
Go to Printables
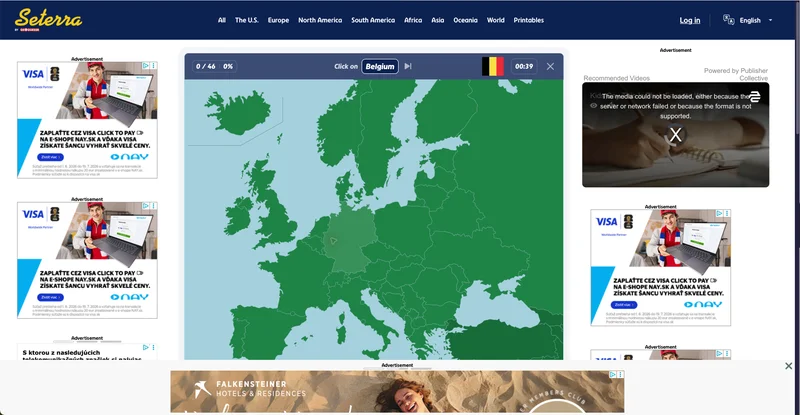(x=529, y=20)
